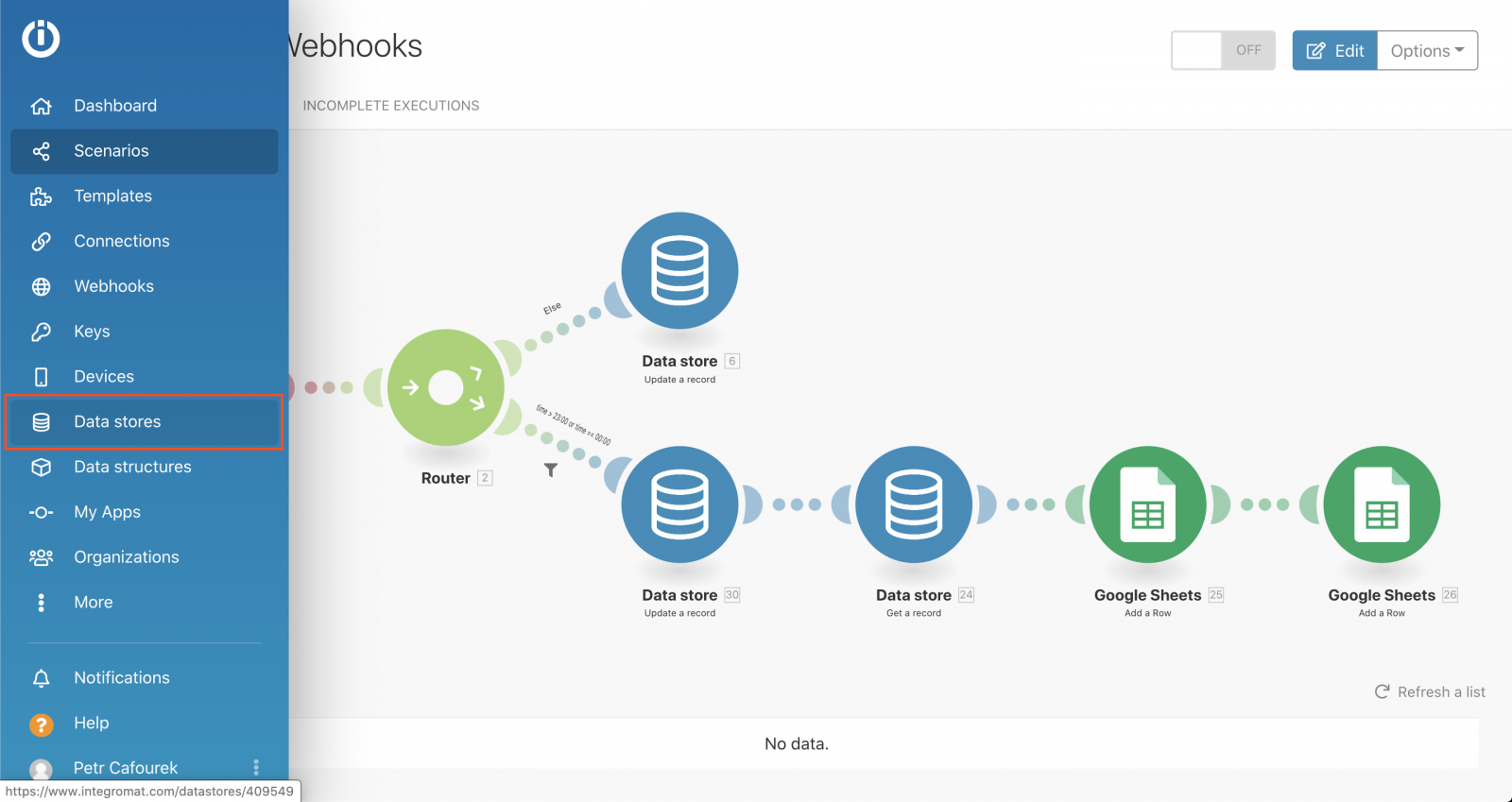Open Data stores menu item

(x=144, y=422)
